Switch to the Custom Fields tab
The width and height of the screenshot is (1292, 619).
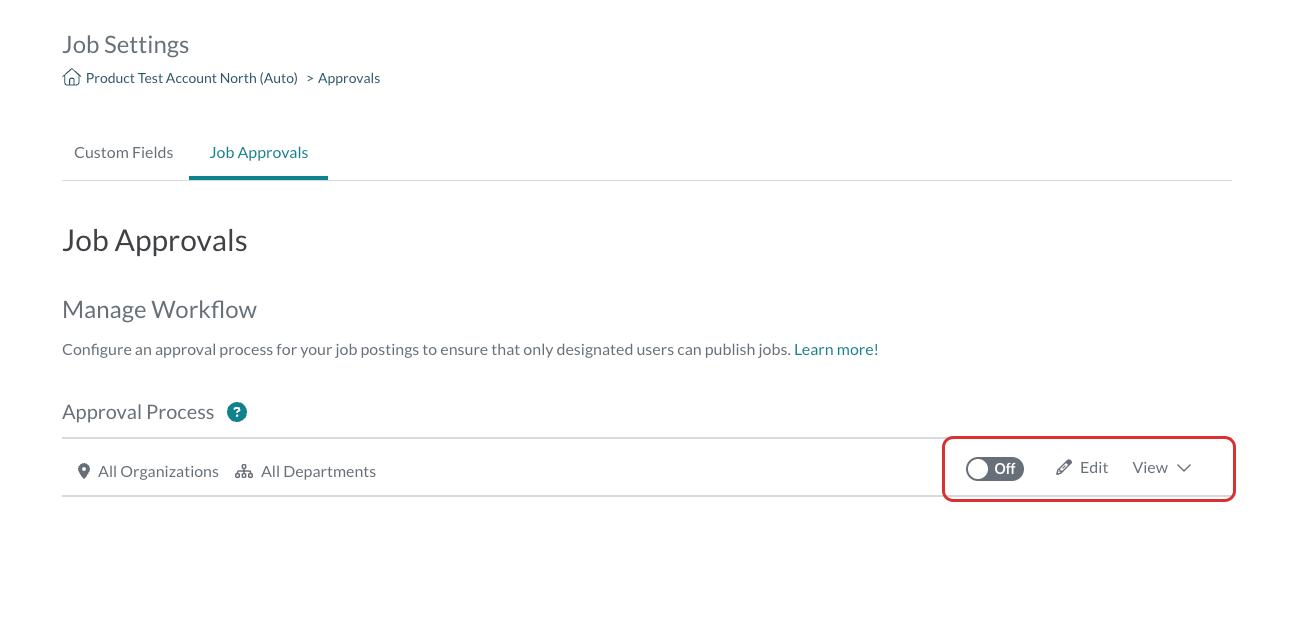[x=124, y=153]
